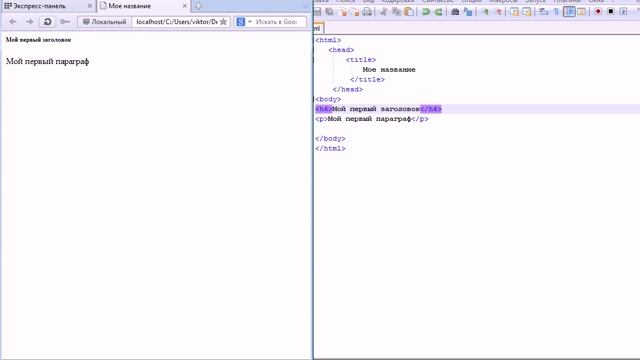
Task: Toggle show all characters icon
Action: pyautogui.click(x=556, y=12)
